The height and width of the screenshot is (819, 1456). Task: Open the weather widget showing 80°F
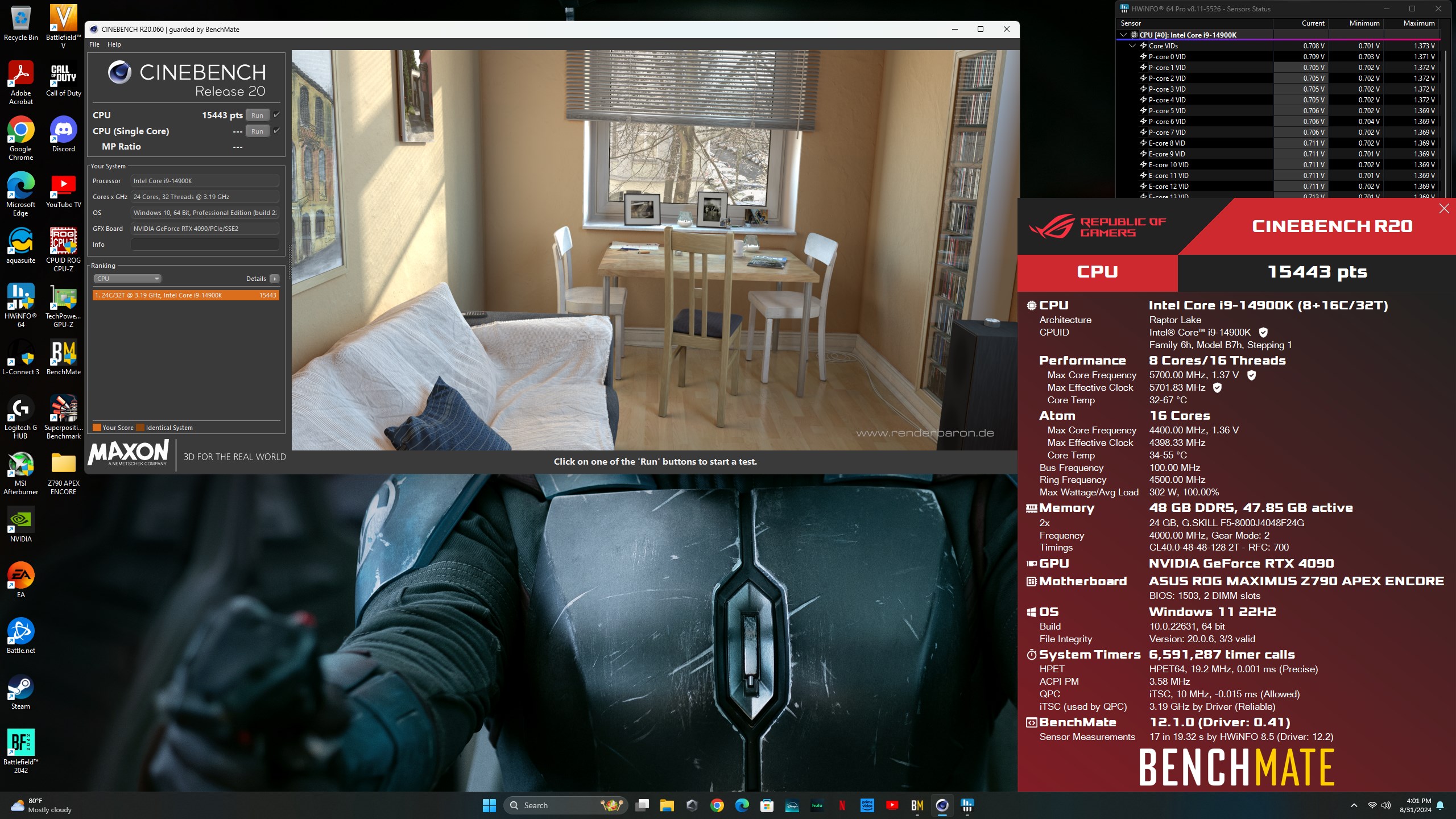pyautogui.click(x=42, y=805)
